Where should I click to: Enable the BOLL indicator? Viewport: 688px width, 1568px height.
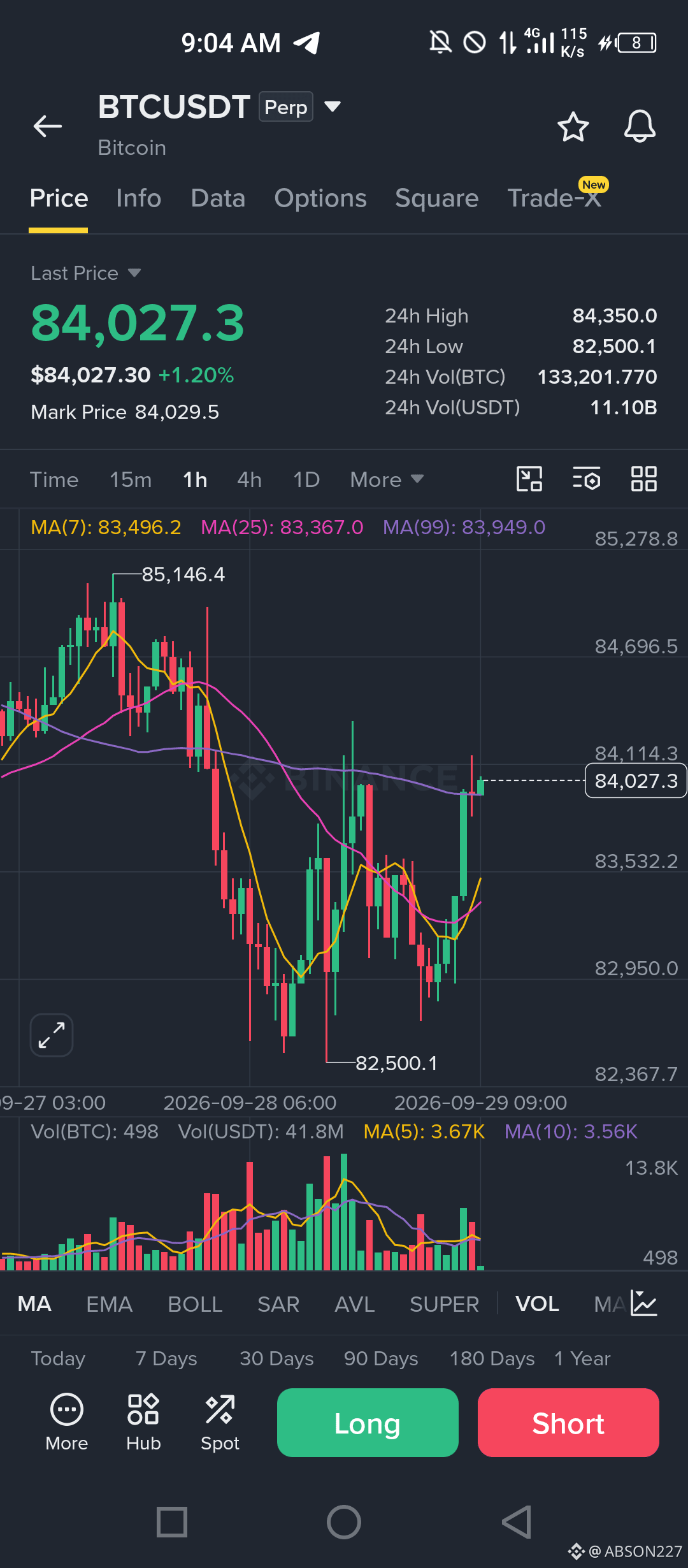coord(195,1304)
